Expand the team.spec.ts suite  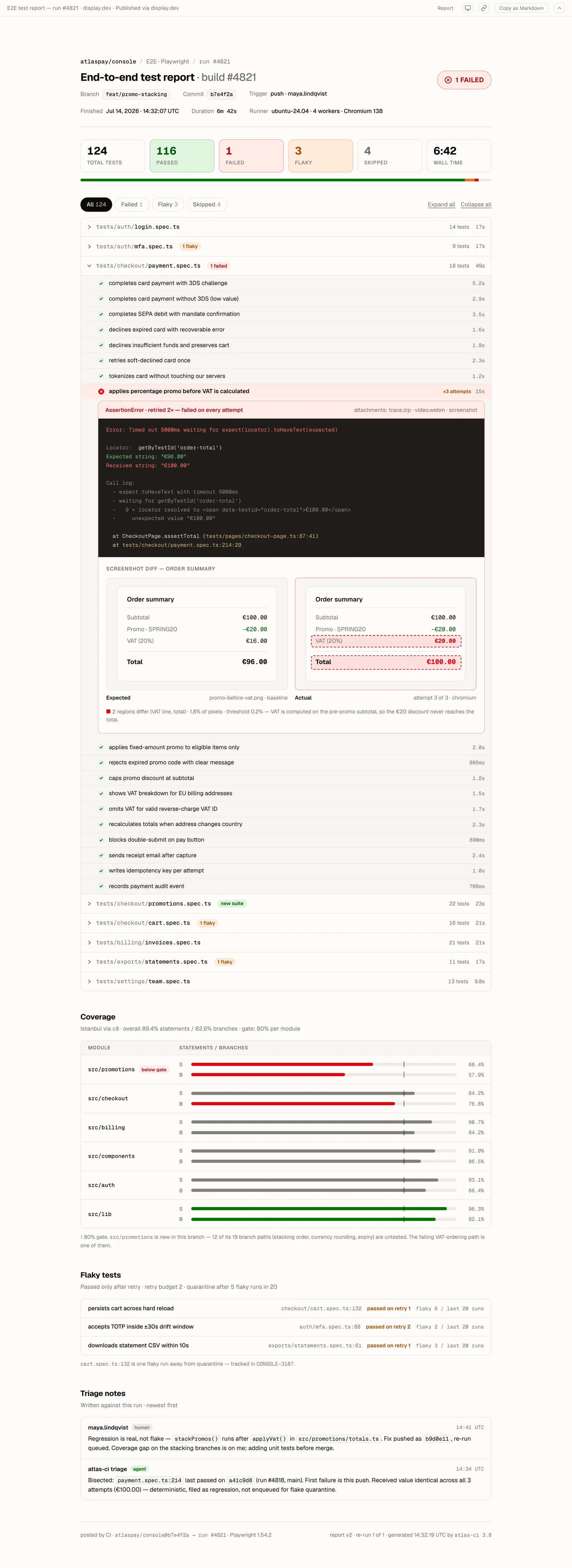(286, 982)
